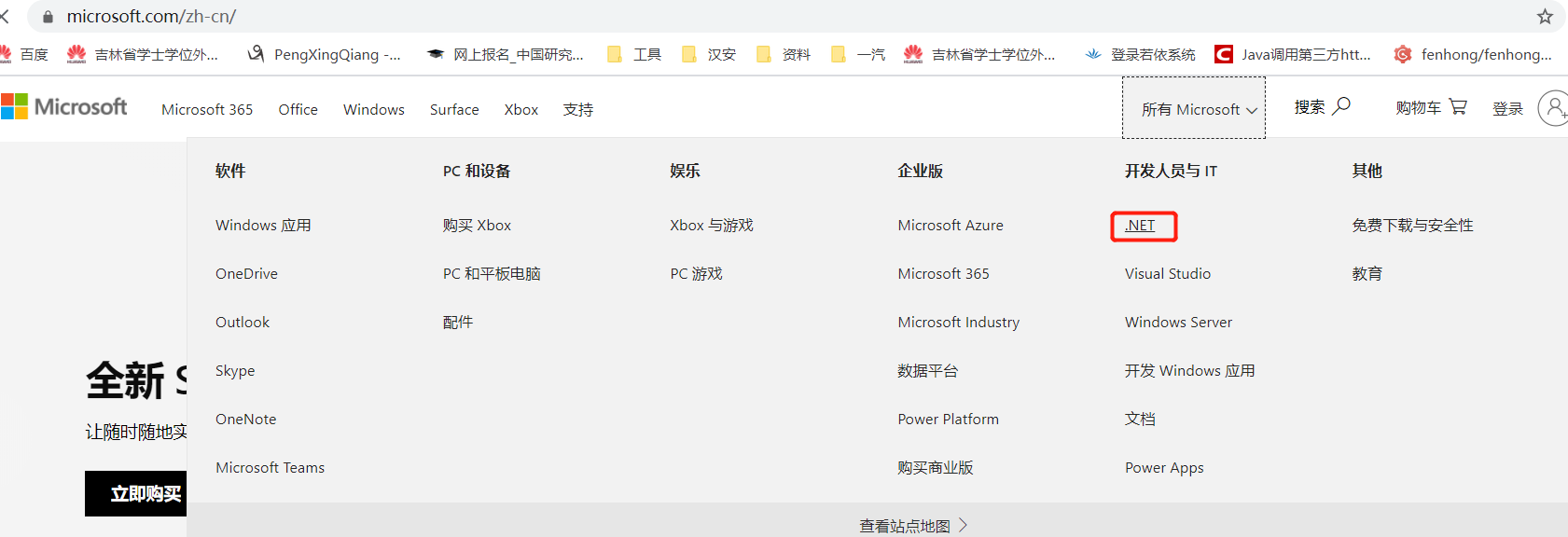Open the Office nav item
1568x537 pixels.
(x=298, y=109)
